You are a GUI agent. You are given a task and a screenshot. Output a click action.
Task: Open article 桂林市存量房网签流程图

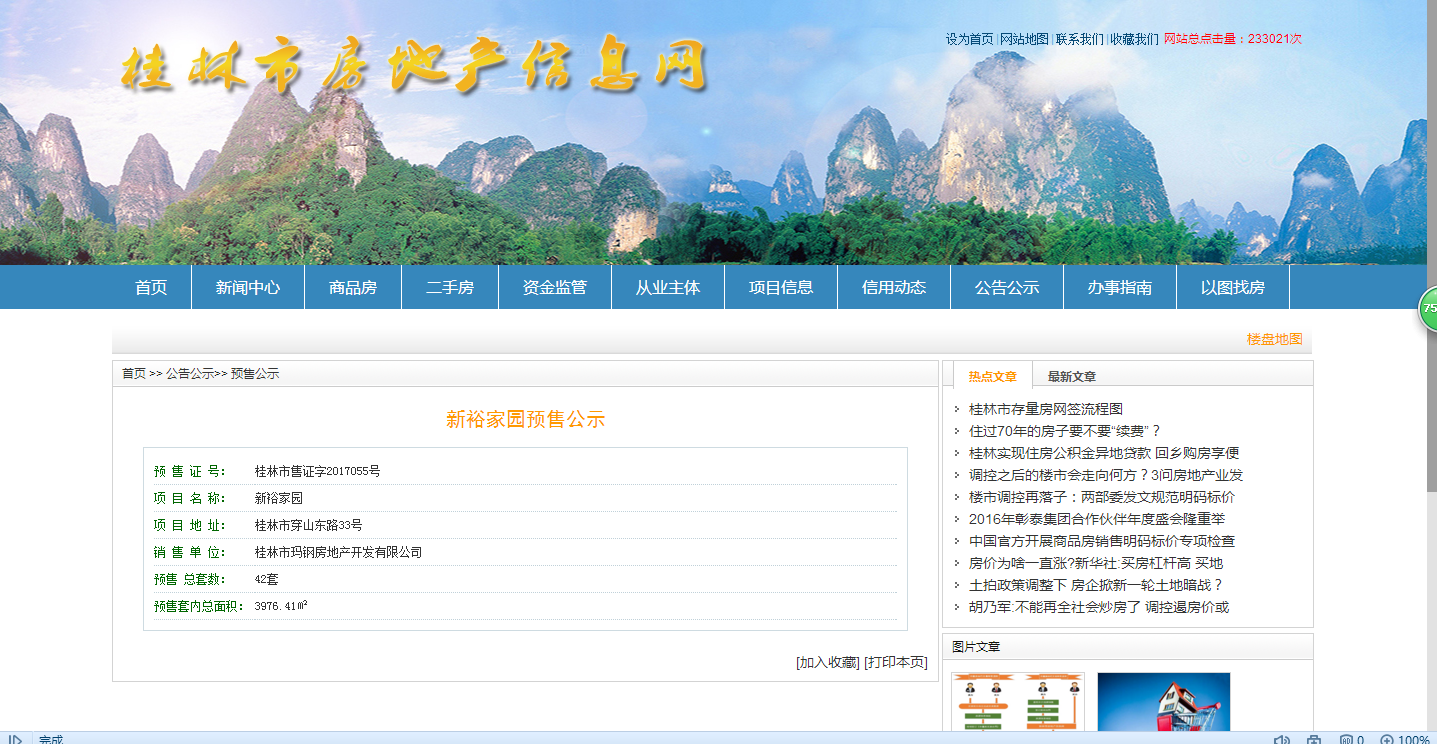[x=1045, y=409]
